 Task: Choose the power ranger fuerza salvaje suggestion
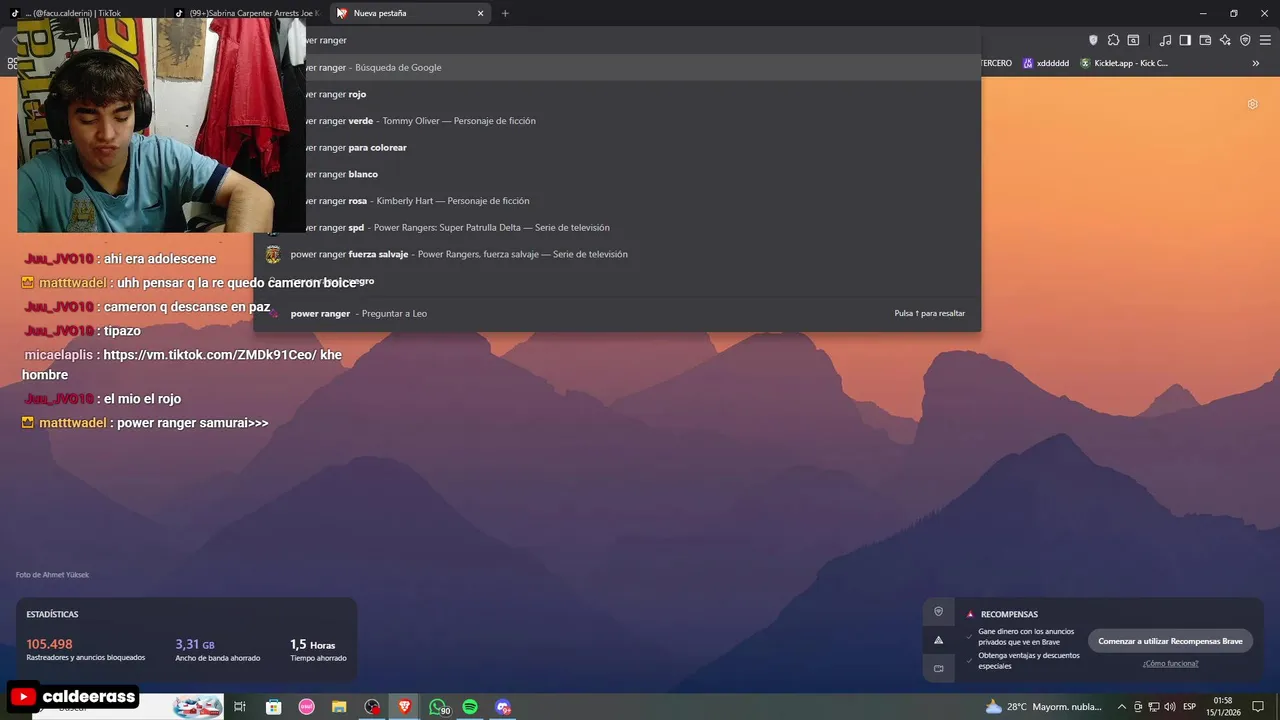pos(617,254)
